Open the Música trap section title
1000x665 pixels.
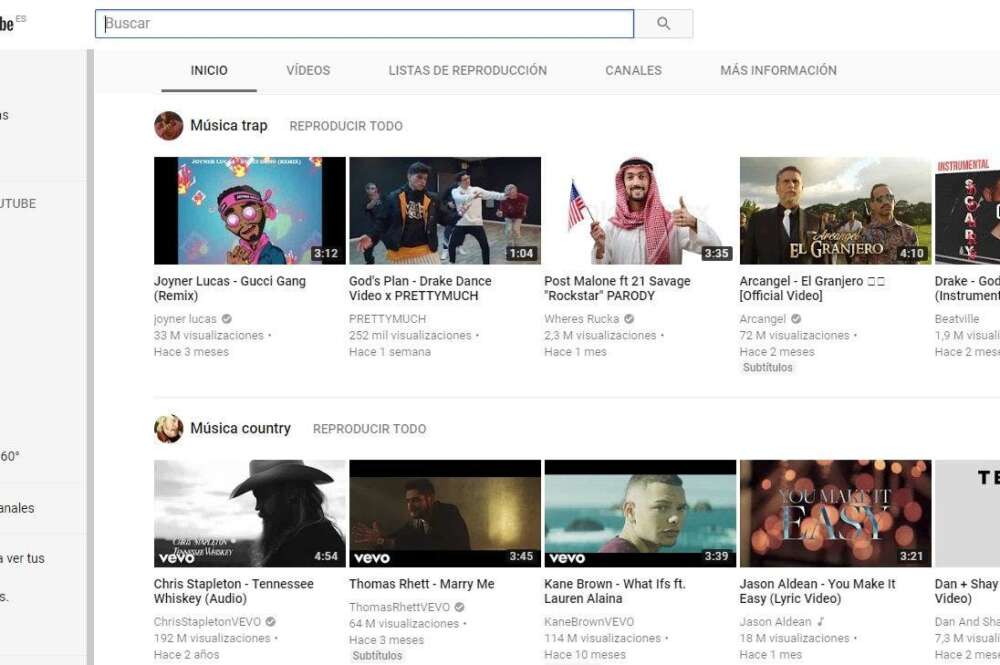[x=229, y=126]
